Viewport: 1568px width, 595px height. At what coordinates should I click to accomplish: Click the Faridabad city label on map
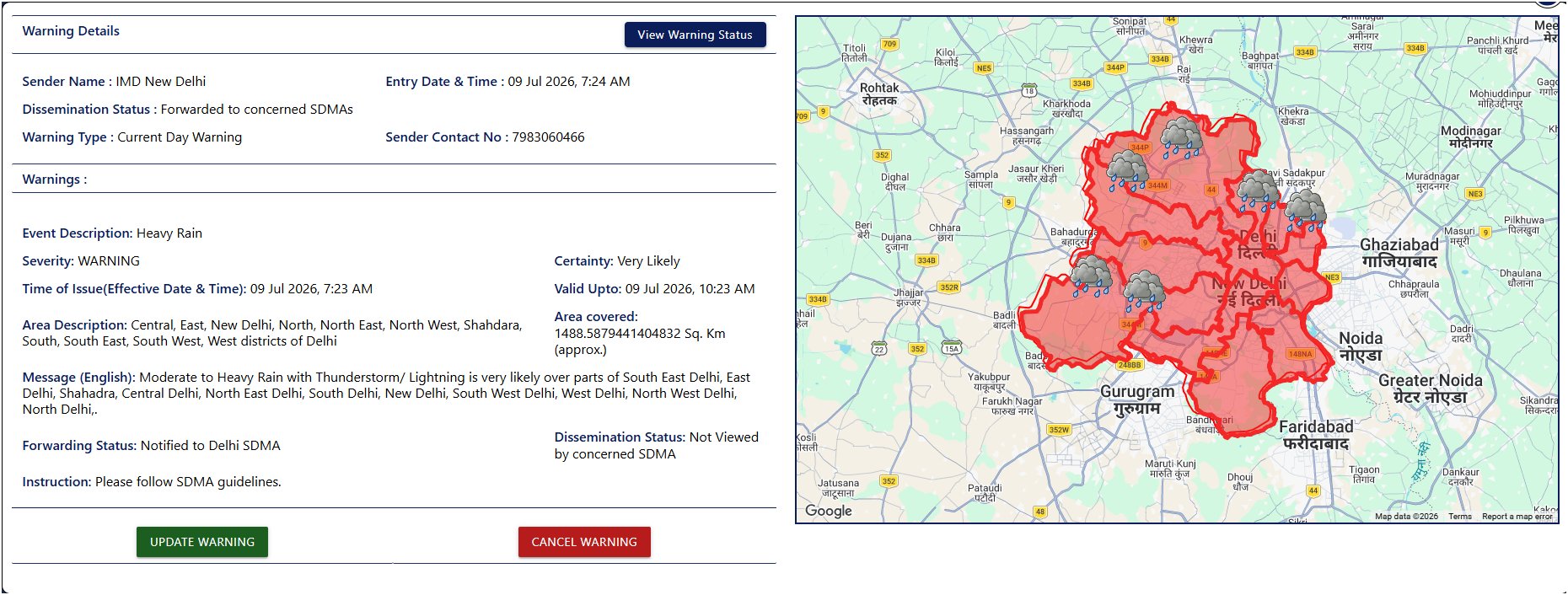point(1316,435)
